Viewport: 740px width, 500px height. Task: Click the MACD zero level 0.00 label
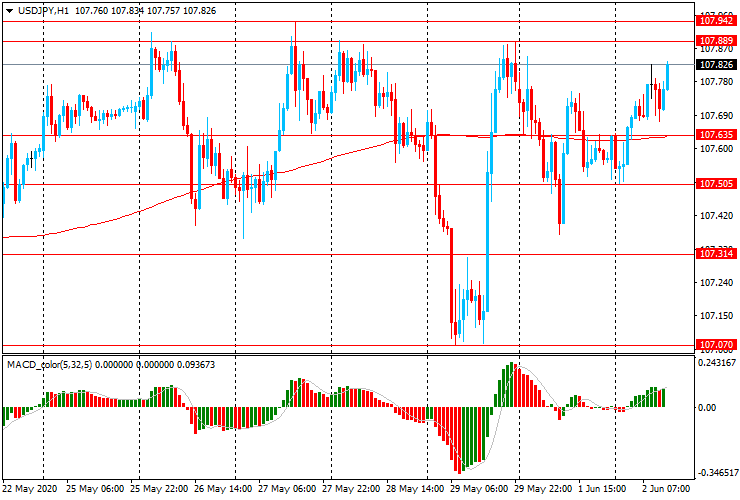708,408
